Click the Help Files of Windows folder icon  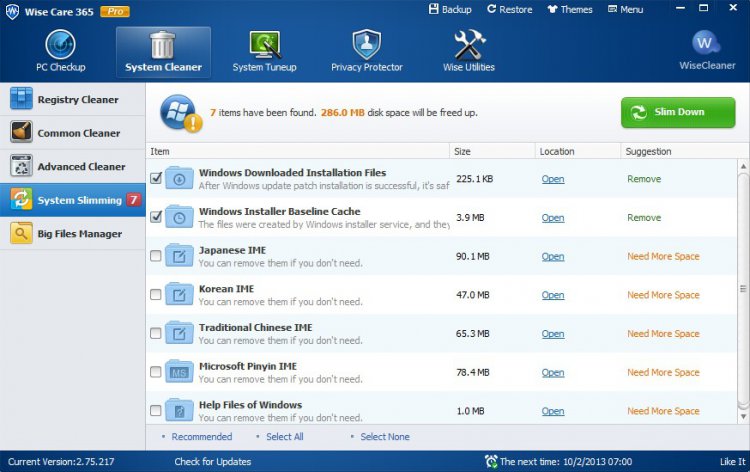point(179,410)
